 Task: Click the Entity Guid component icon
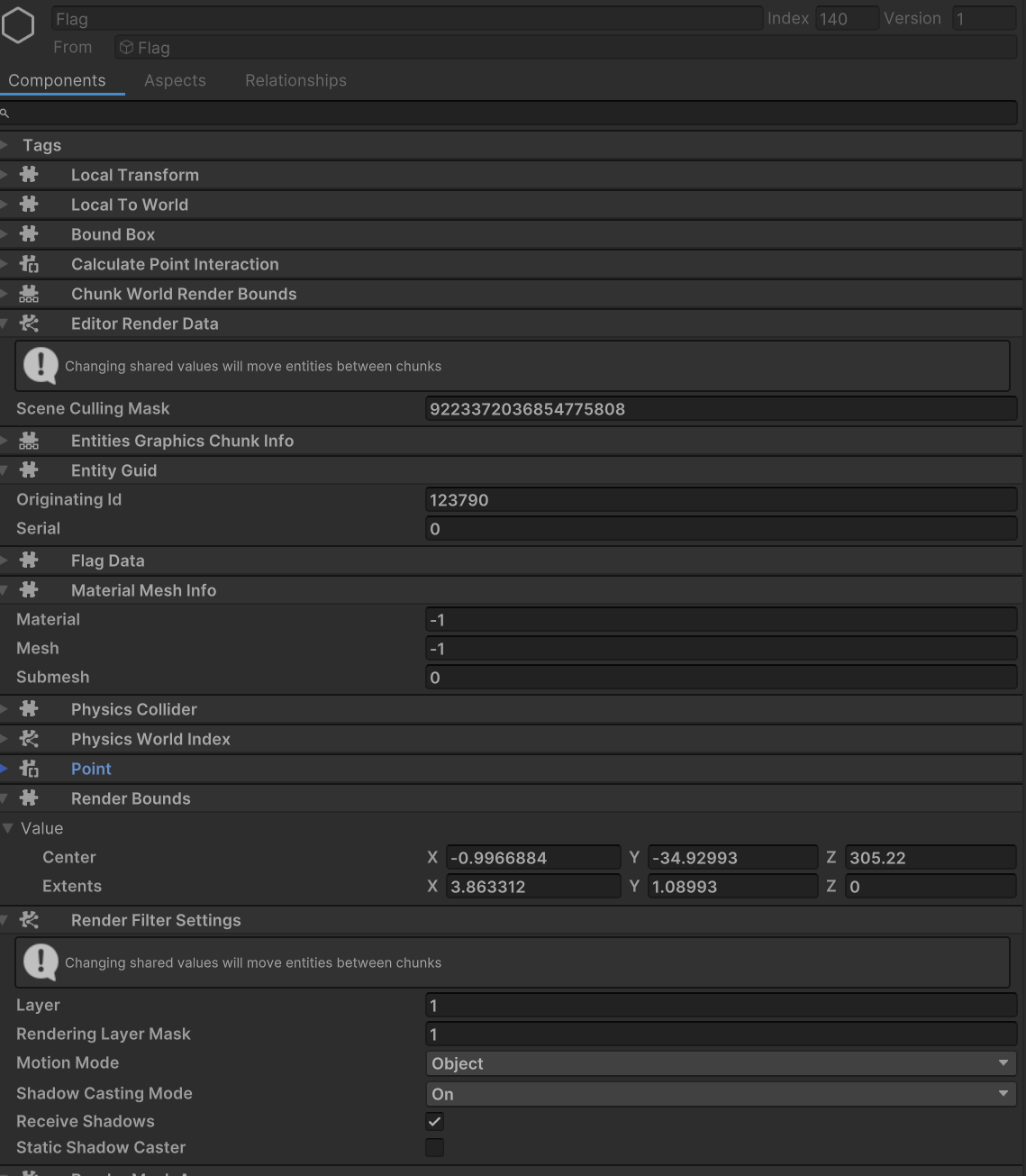(x=28, y=469)
